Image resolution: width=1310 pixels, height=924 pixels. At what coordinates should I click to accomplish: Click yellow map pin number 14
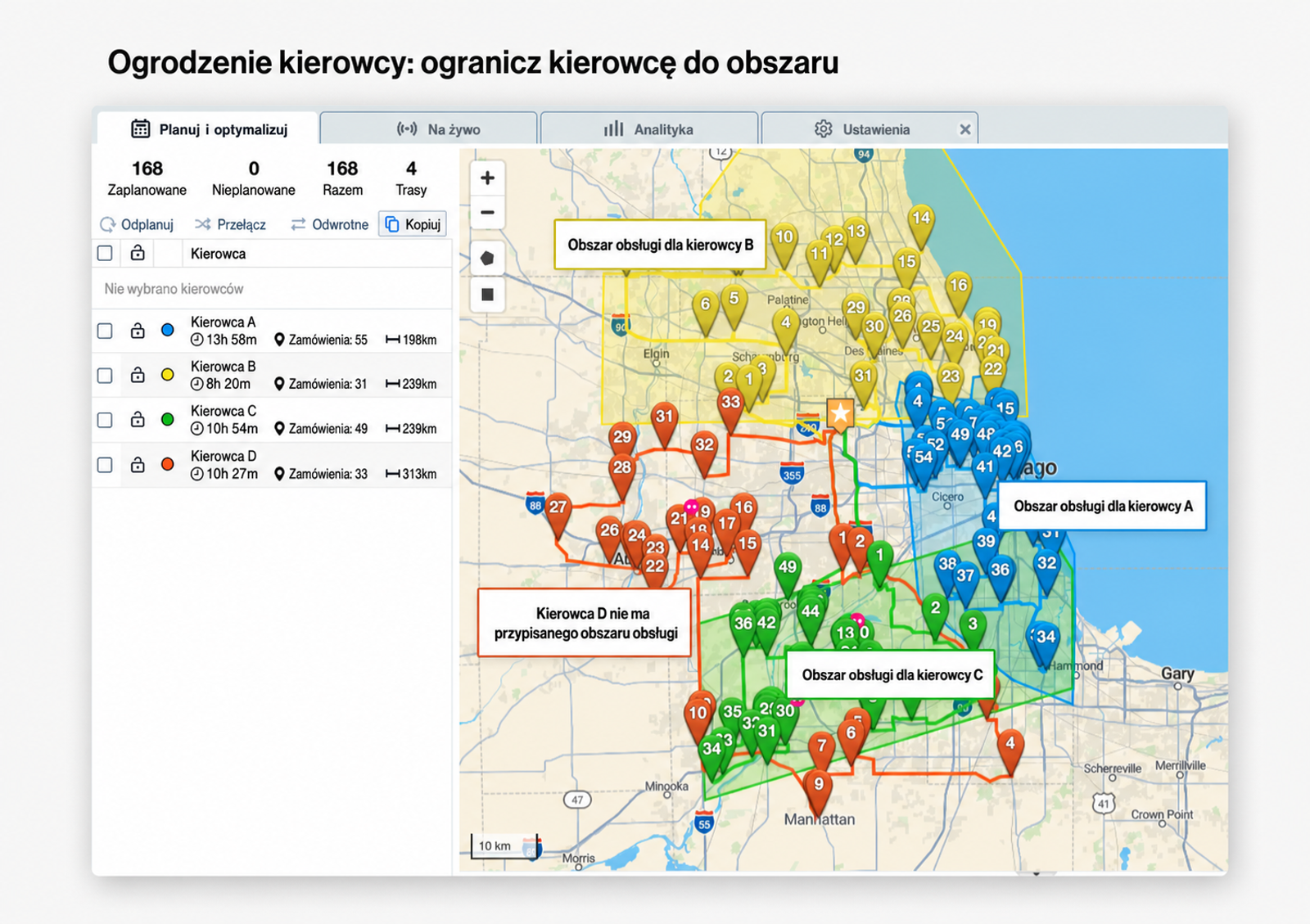921,224
